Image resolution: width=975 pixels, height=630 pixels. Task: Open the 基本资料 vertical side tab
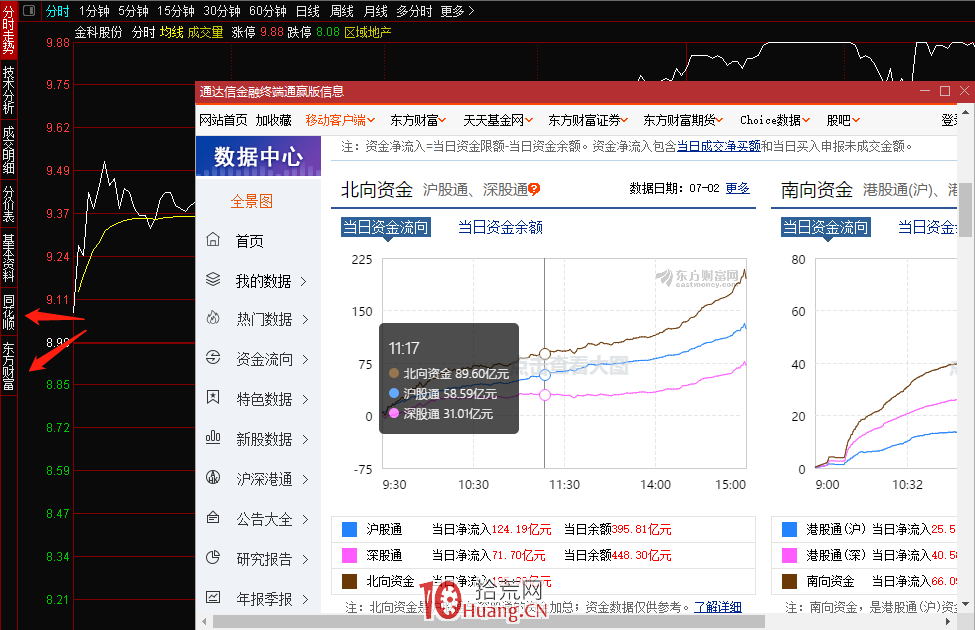[9, 257]
